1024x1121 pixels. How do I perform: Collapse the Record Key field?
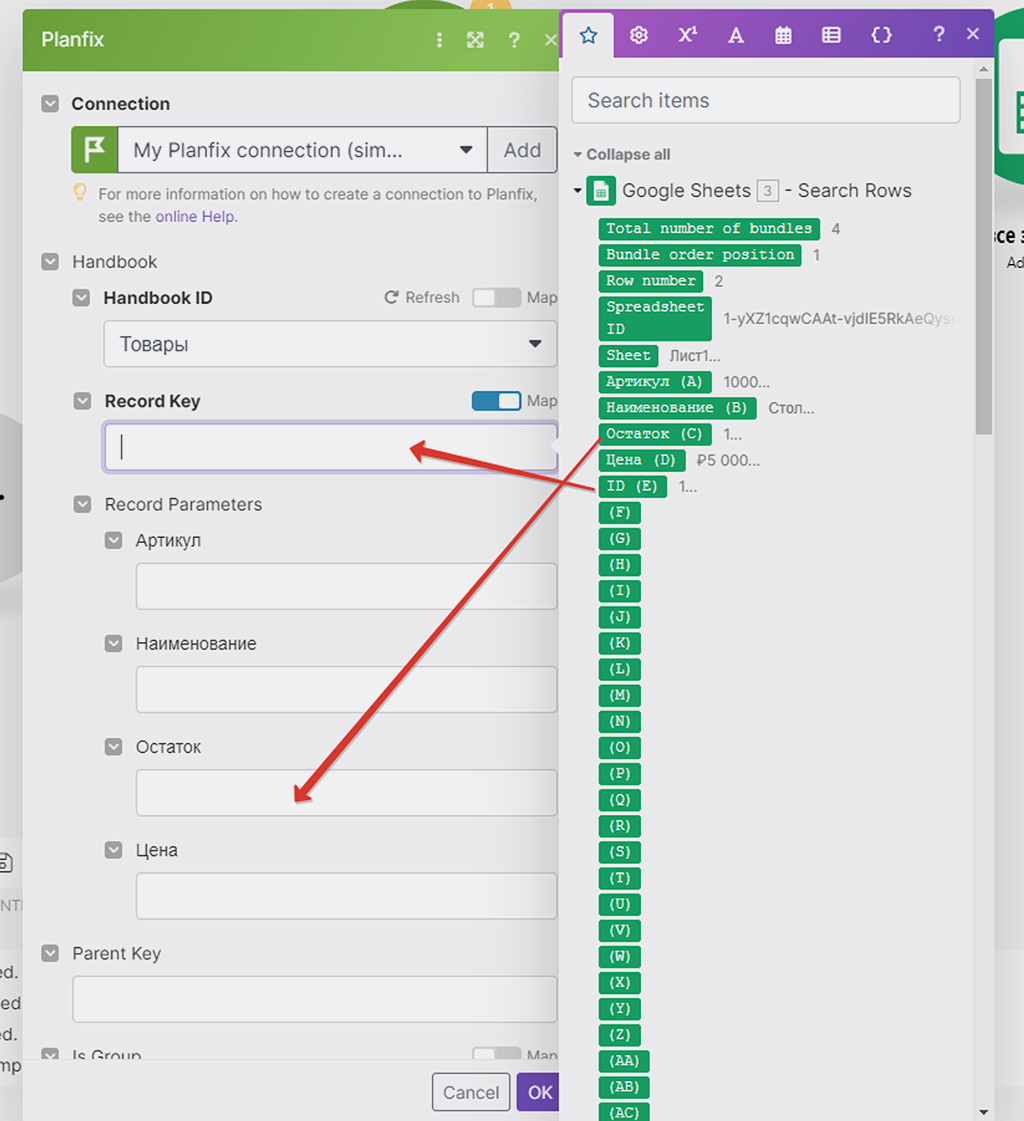82,401
